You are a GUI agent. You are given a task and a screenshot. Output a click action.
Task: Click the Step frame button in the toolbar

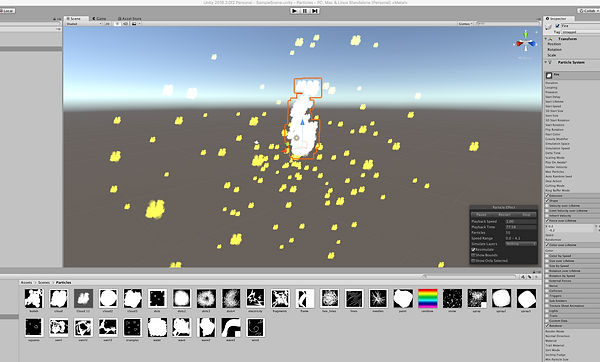click(315, 11)
